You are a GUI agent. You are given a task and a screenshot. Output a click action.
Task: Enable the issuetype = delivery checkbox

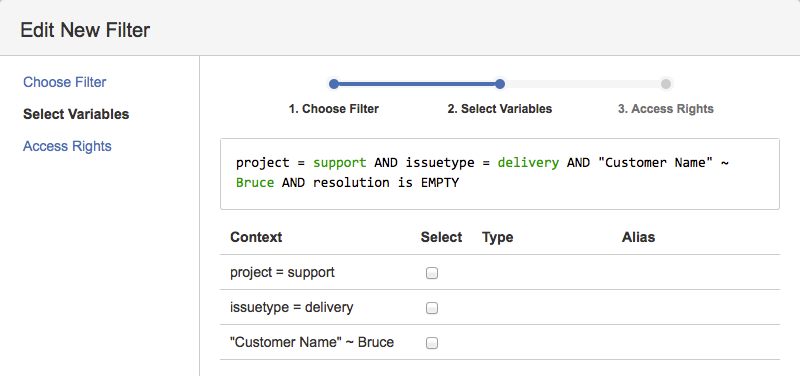[x=432, y=308]
